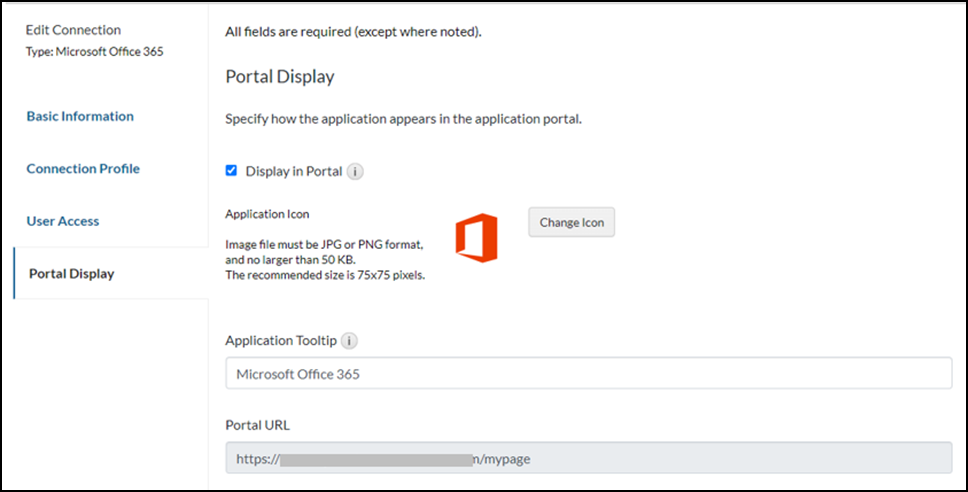Click the greyed-out Portal URL field
The image size is (968, 492).
[x=588, y=459]
